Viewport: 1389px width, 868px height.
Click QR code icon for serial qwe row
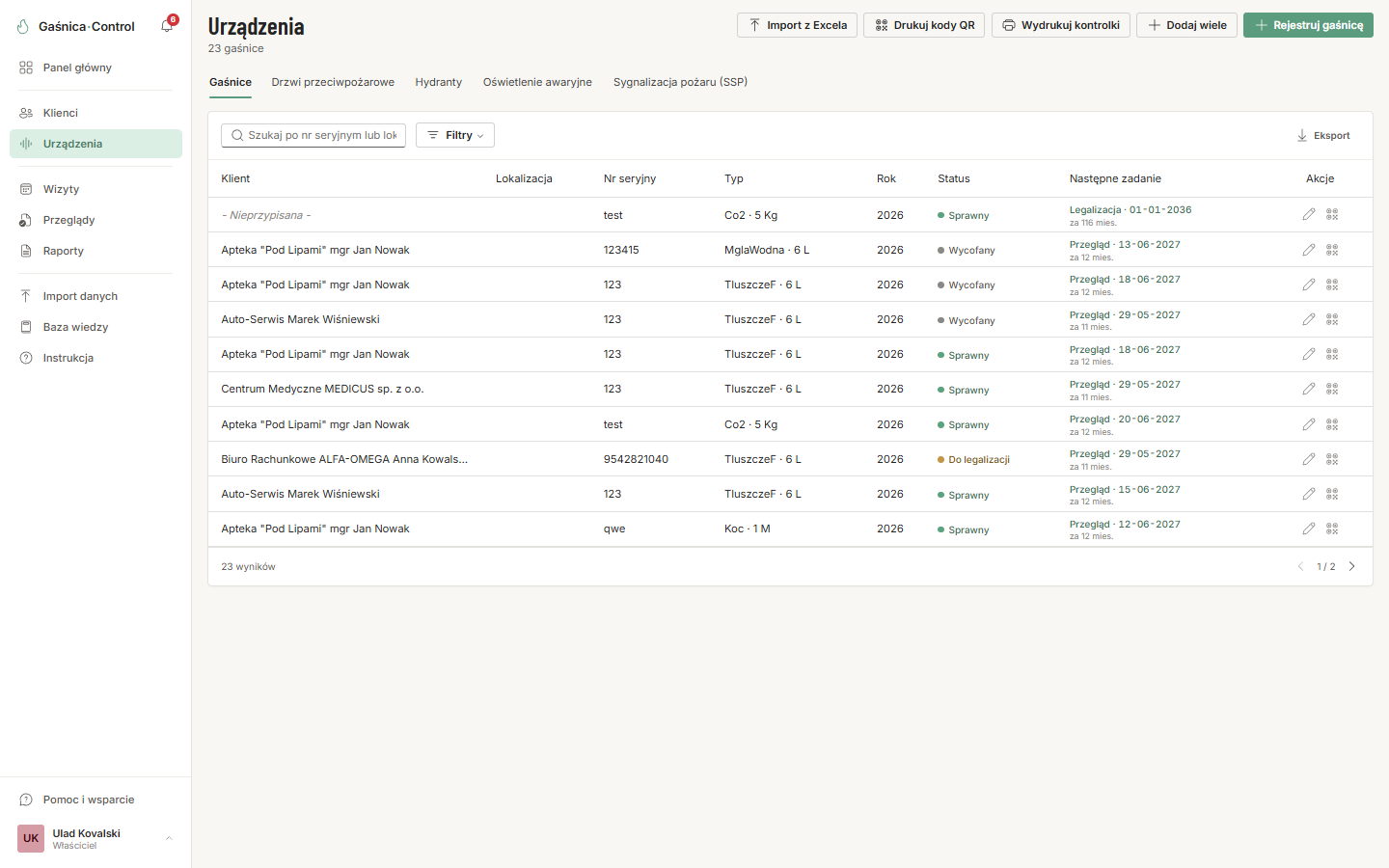point(1332,529)
